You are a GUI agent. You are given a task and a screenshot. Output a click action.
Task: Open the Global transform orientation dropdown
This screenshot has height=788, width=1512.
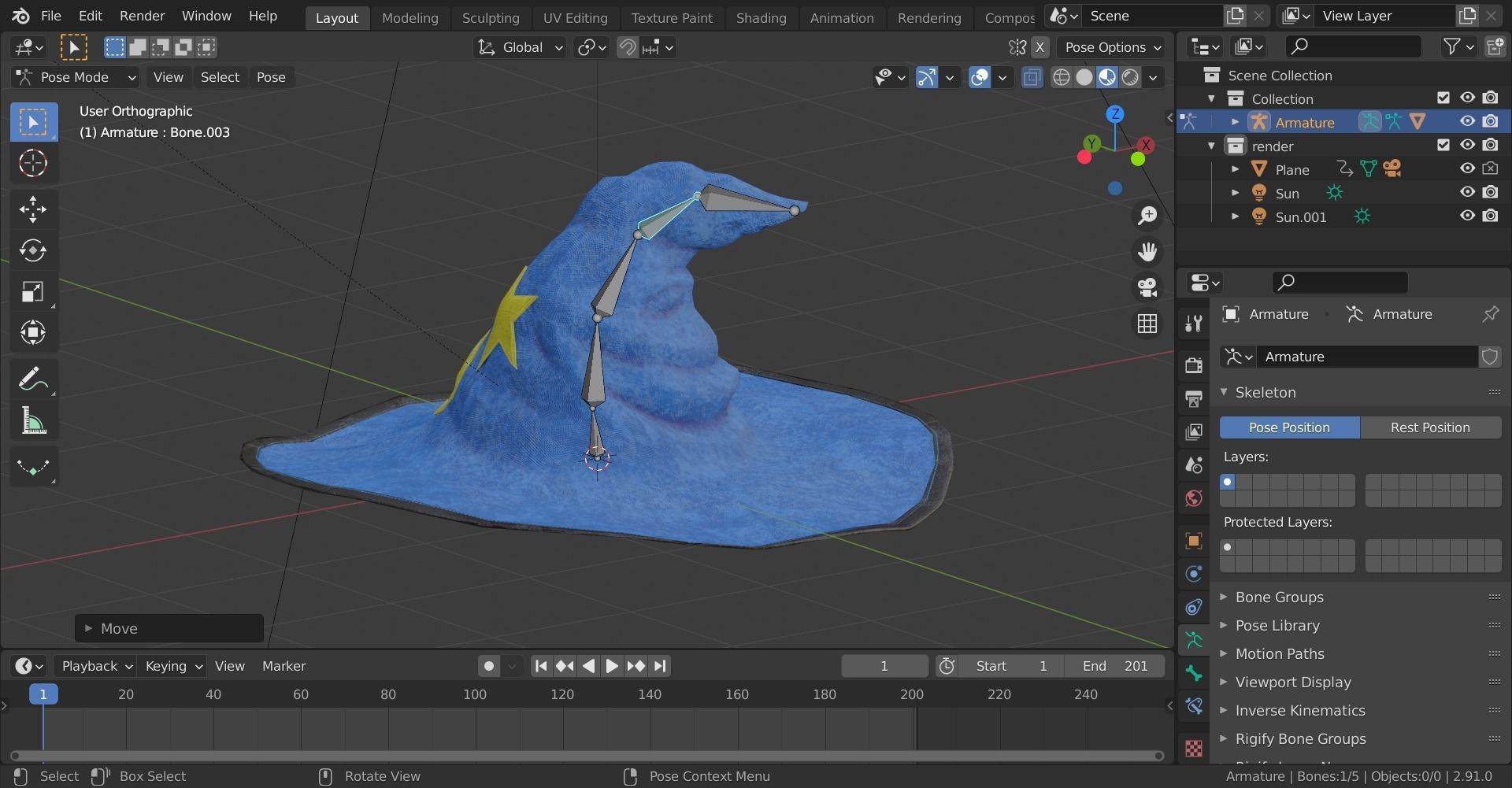click(520, 47)
